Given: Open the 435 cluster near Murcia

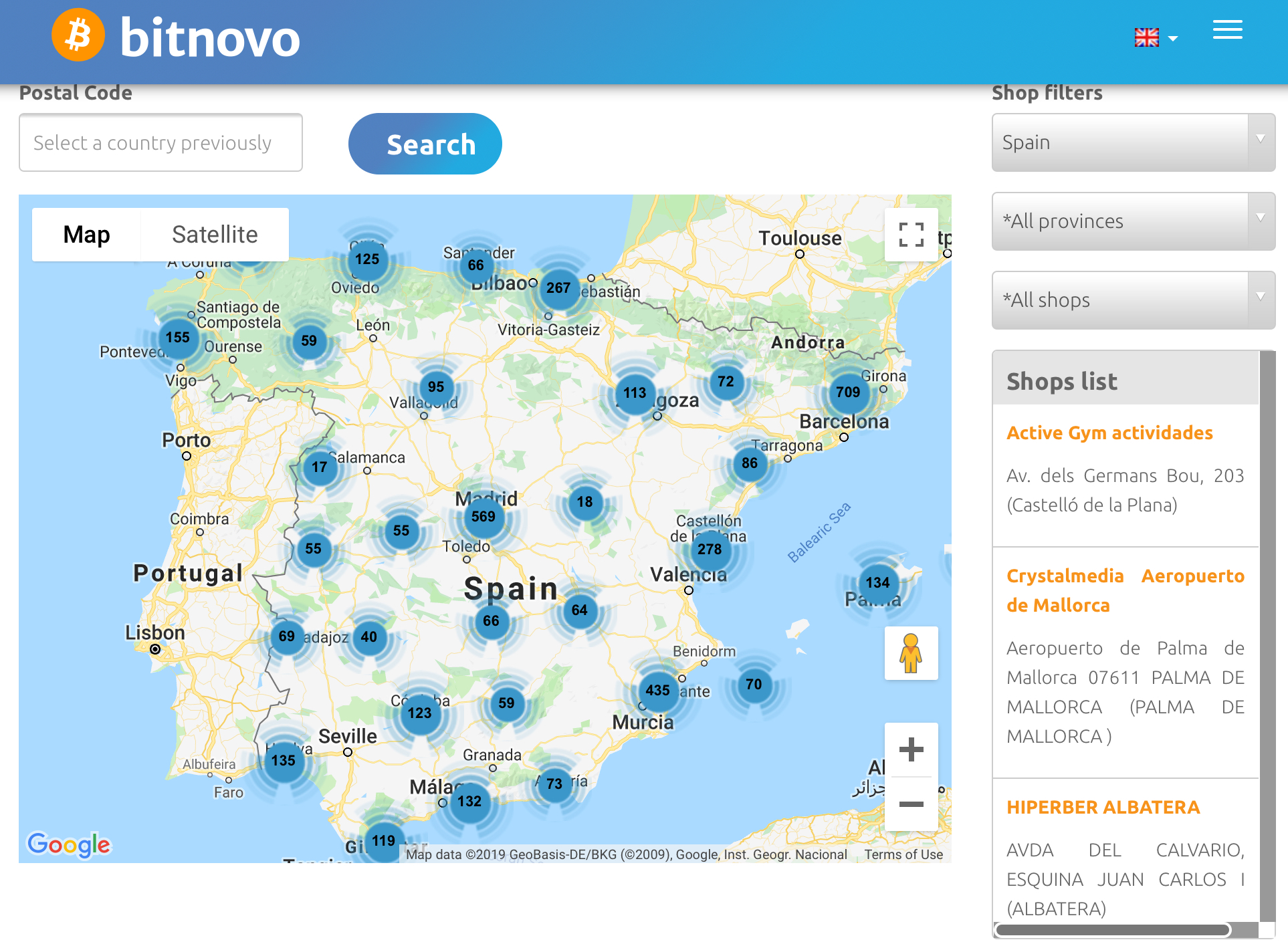Looking at the screenshot, I should [x=658, y=690].
